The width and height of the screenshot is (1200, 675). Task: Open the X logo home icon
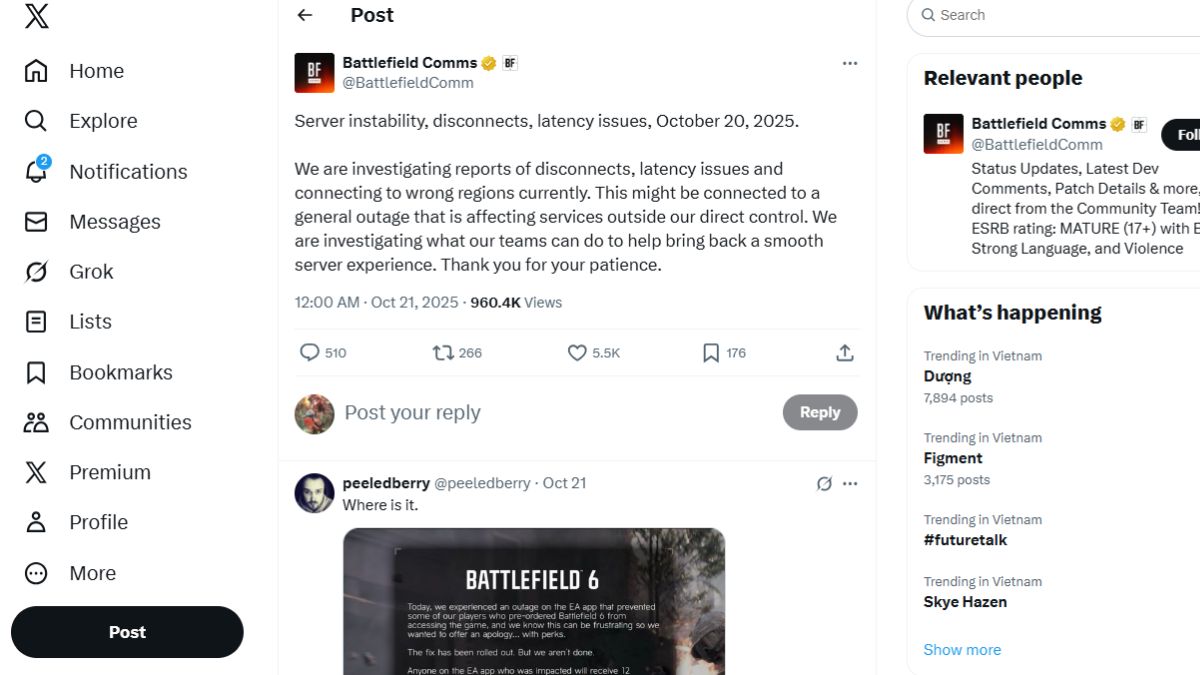[36, 16]
